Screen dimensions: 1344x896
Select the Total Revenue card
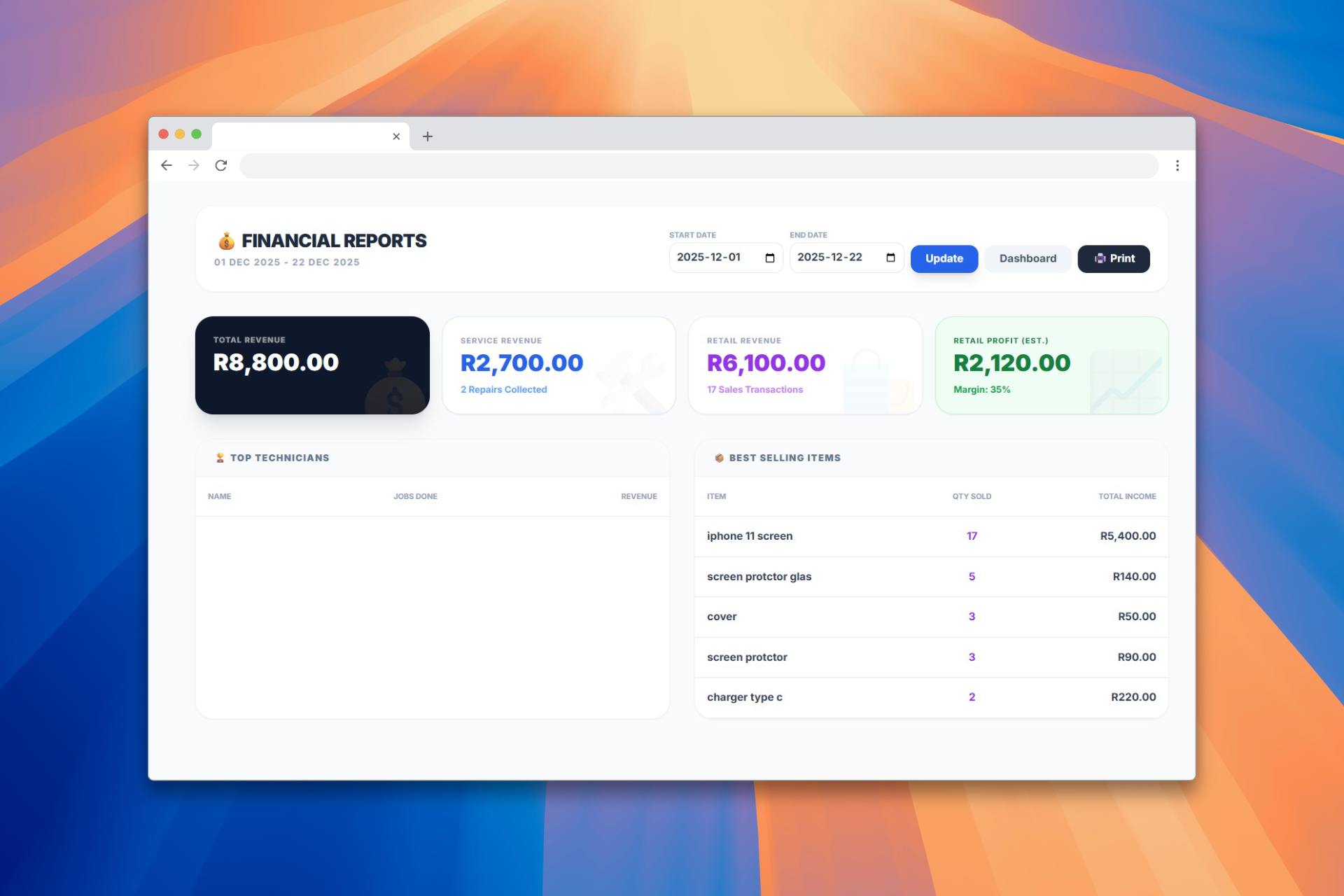point(312,365)
